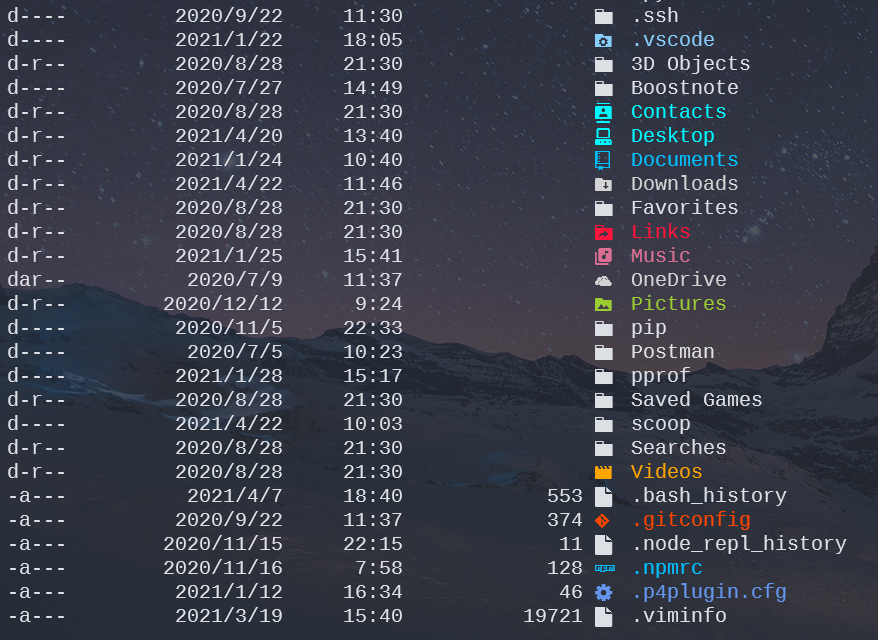Select the OneDrive cloud icon
This screenshot has width=878, height=640.
604,280
